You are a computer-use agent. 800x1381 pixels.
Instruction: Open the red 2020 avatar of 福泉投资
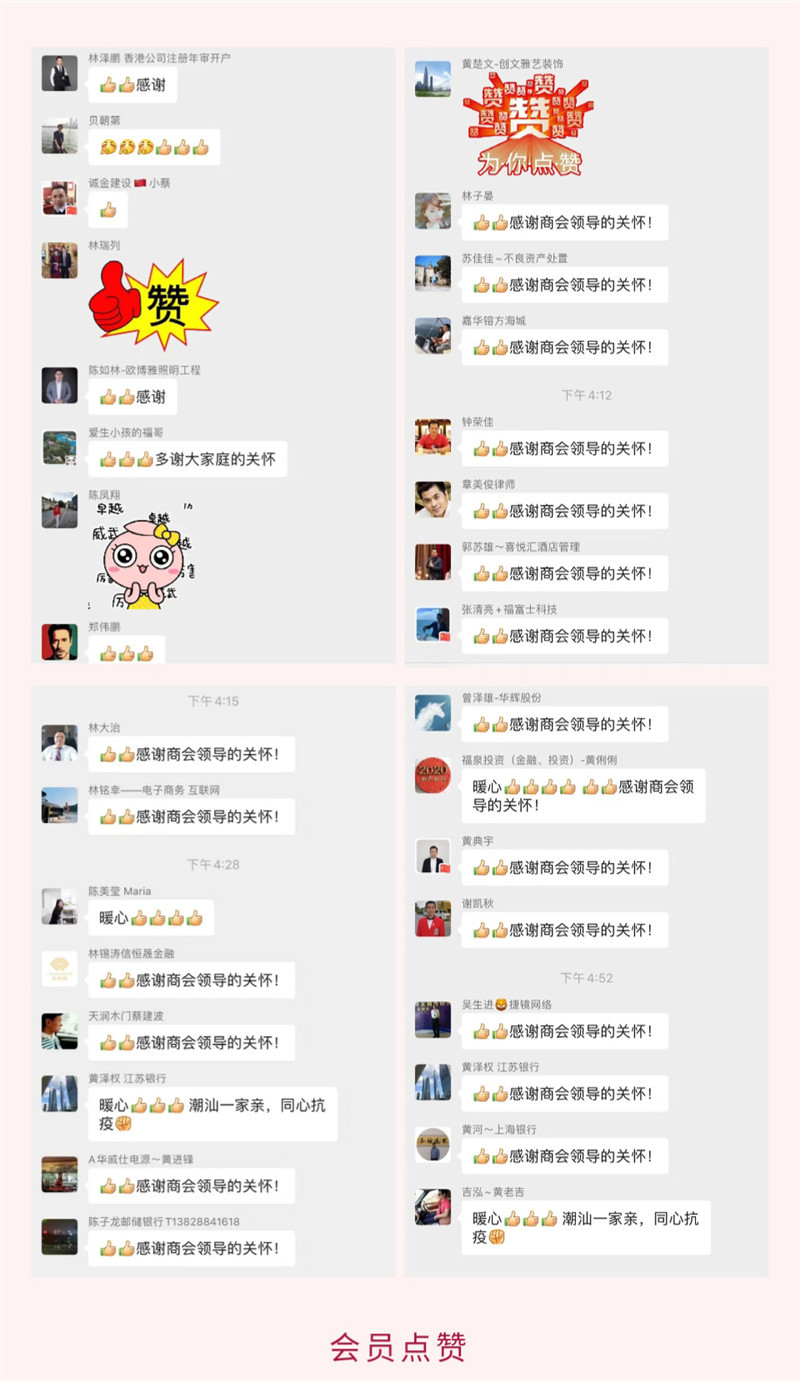(x=433, y=775)
